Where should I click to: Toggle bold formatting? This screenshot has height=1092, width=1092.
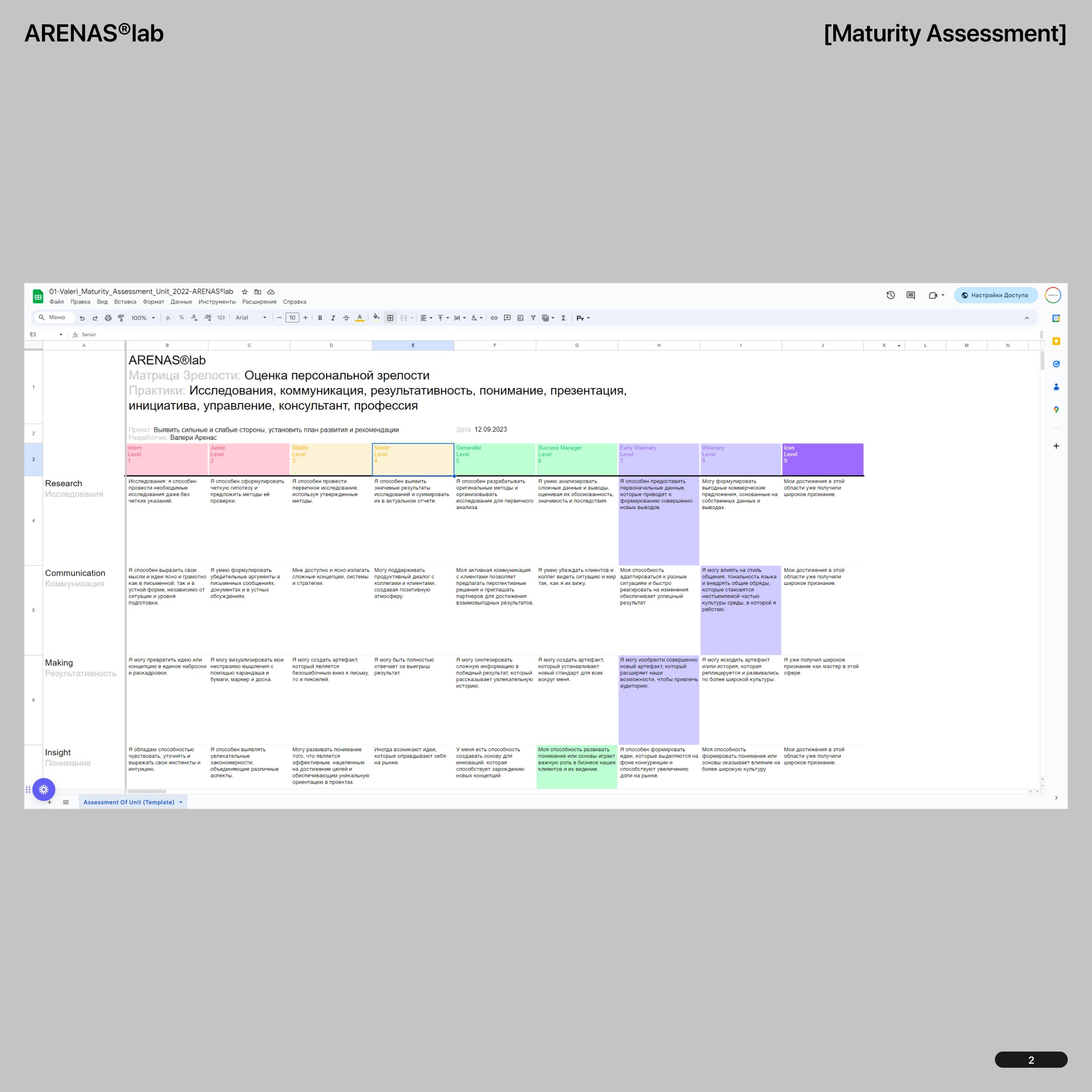(320, 317)
